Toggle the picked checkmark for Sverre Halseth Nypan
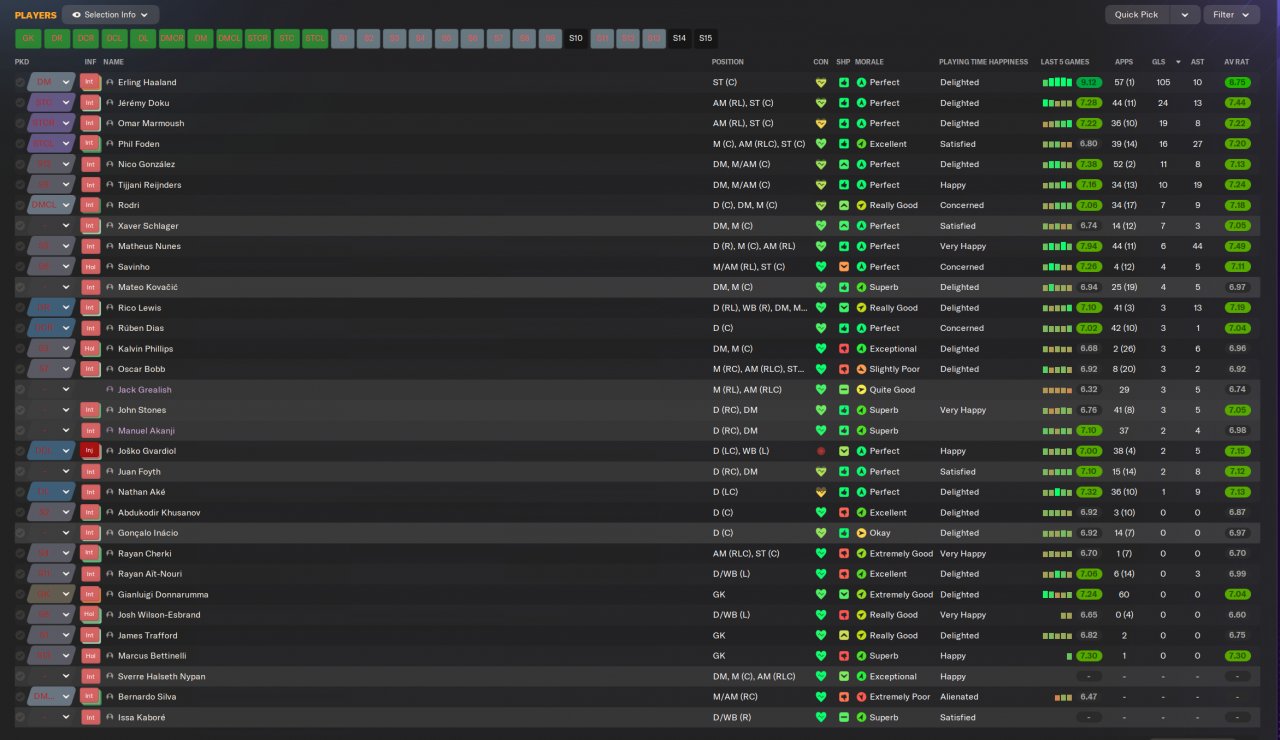1280x740 pixels. (20, 677)
